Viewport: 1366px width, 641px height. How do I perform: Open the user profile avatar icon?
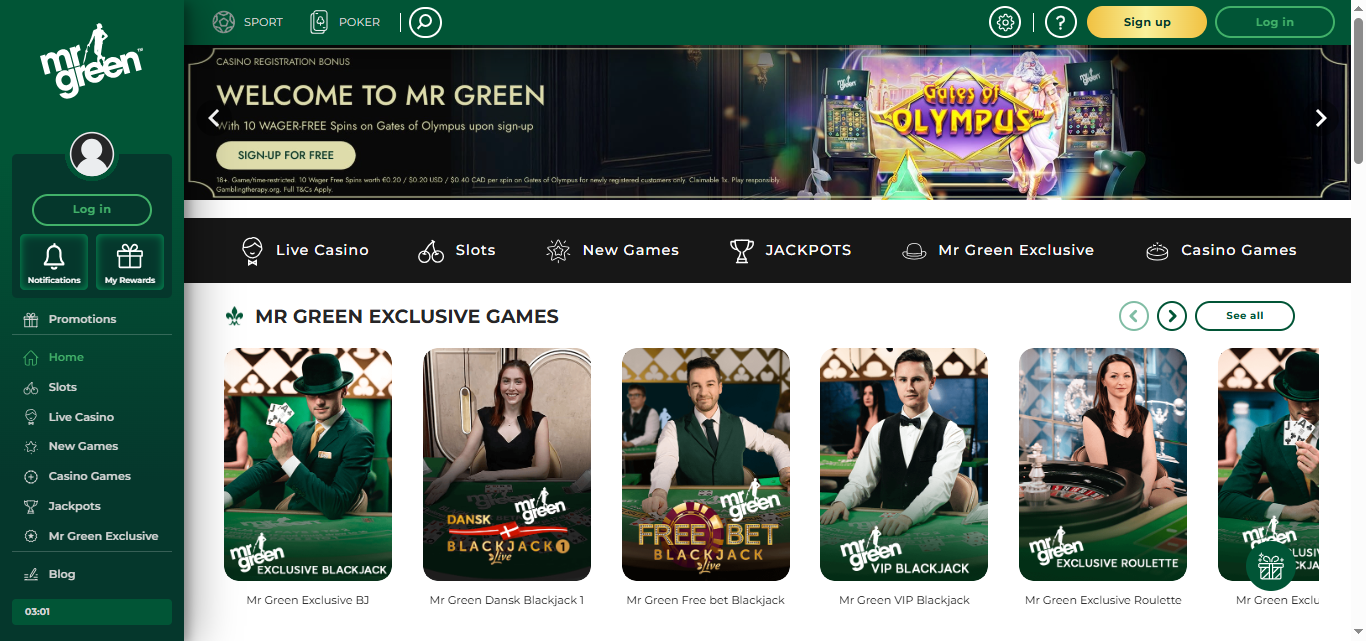point(92,155)
